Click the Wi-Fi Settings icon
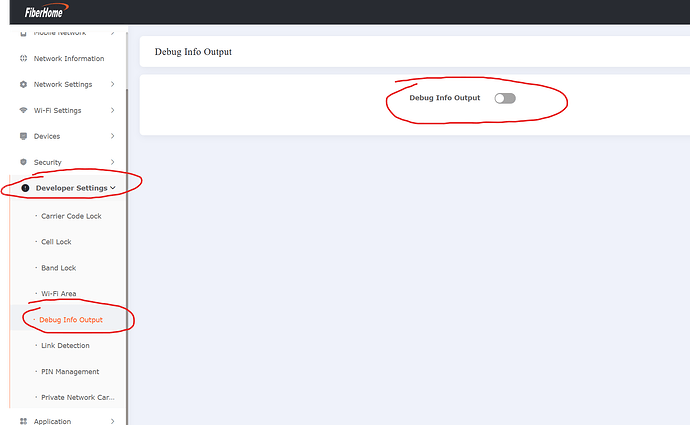 coord(24,110)
